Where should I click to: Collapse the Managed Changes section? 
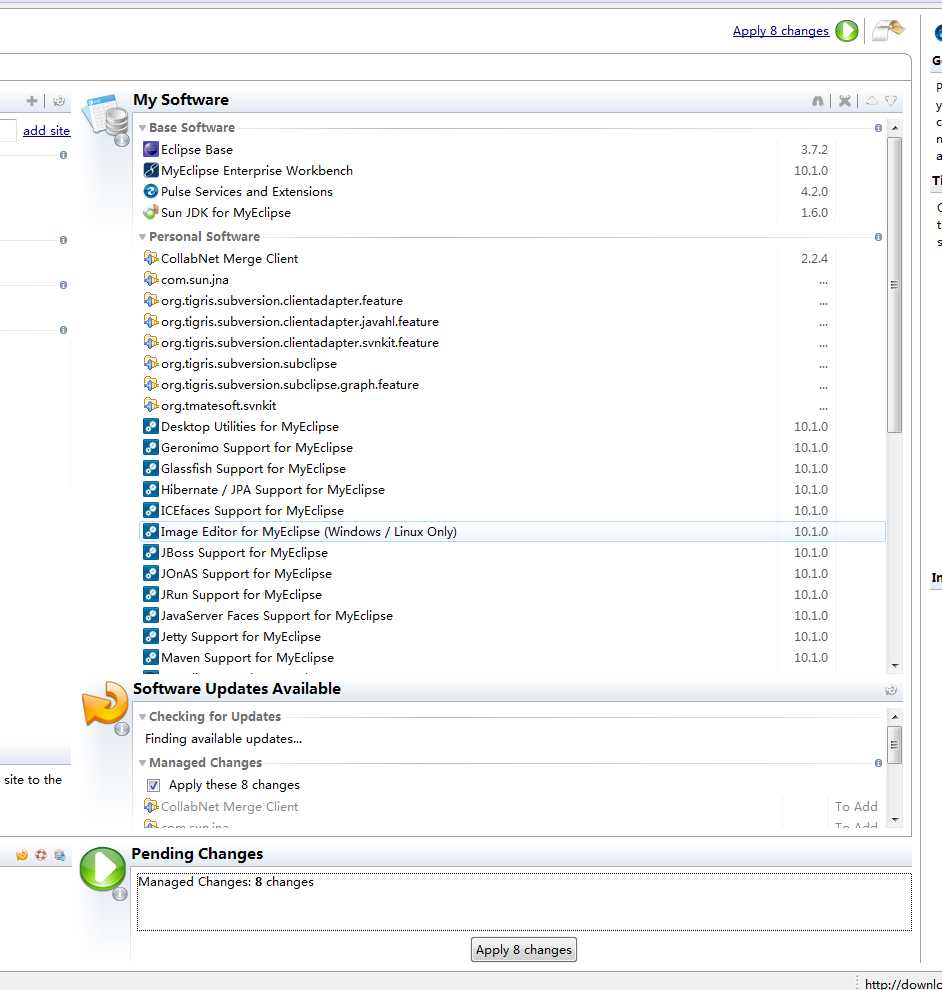(x=142, y=763)
